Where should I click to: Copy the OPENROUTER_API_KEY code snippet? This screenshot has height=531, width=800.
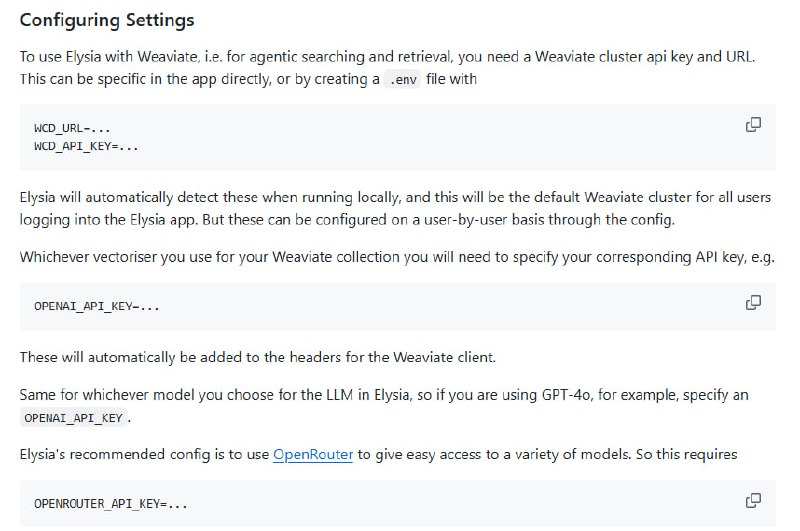[x=753, y=500]
